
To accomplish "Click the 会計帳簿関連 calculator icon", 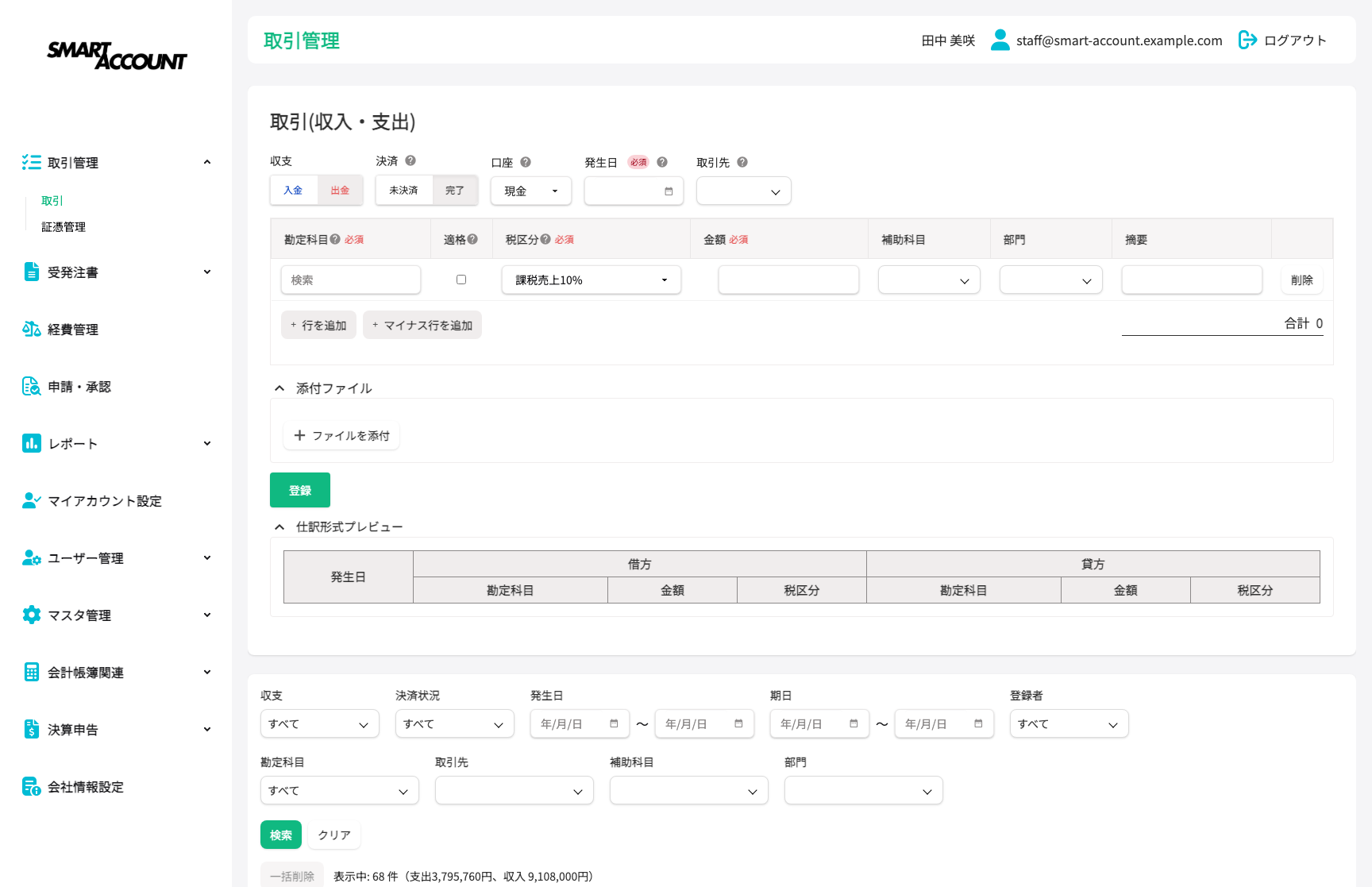I will click(32, 672).
